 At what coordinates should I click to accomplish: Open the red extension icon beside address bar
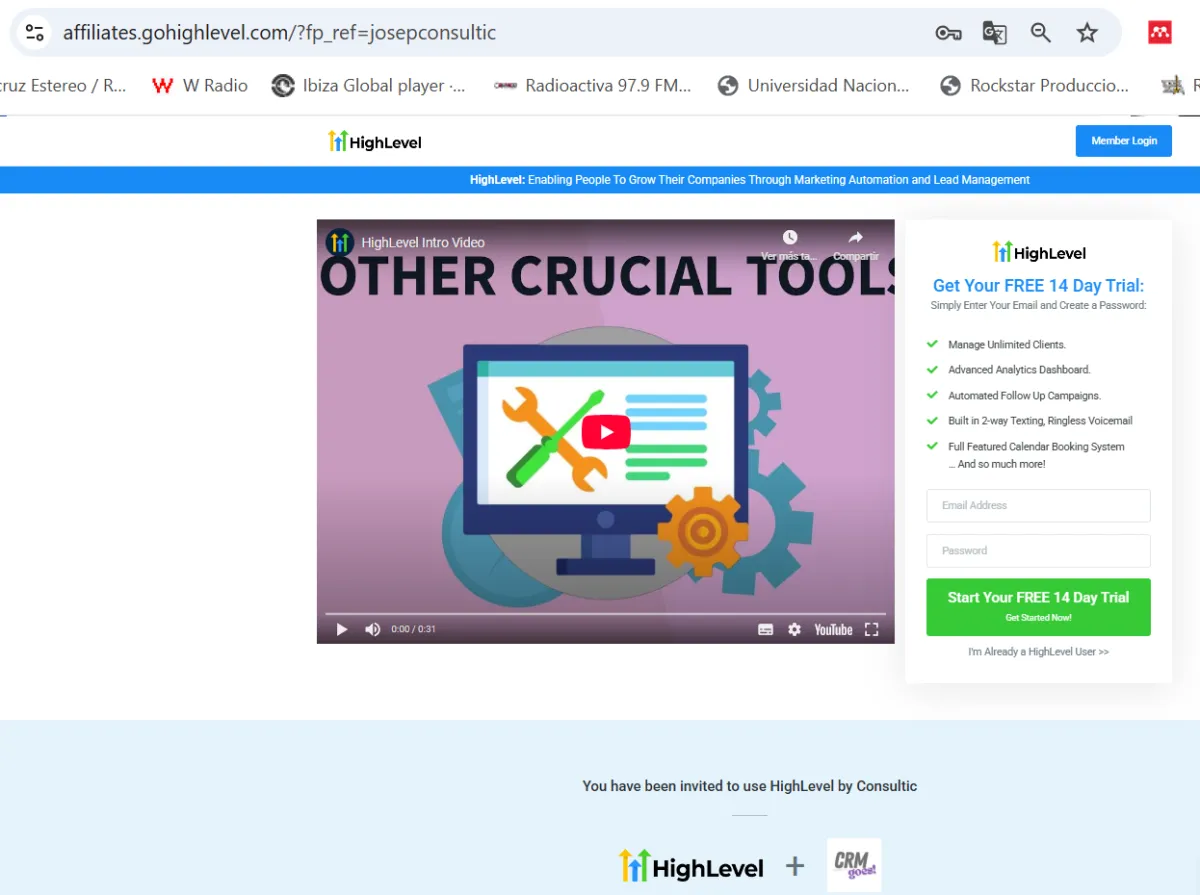1159,32
